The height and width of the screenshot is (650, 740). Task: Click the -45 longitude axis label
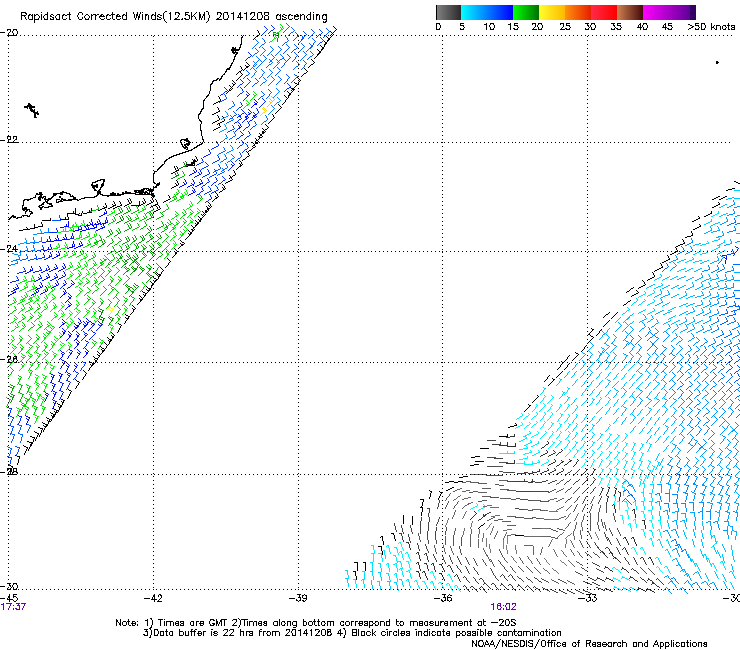click(x=9, y=598)
